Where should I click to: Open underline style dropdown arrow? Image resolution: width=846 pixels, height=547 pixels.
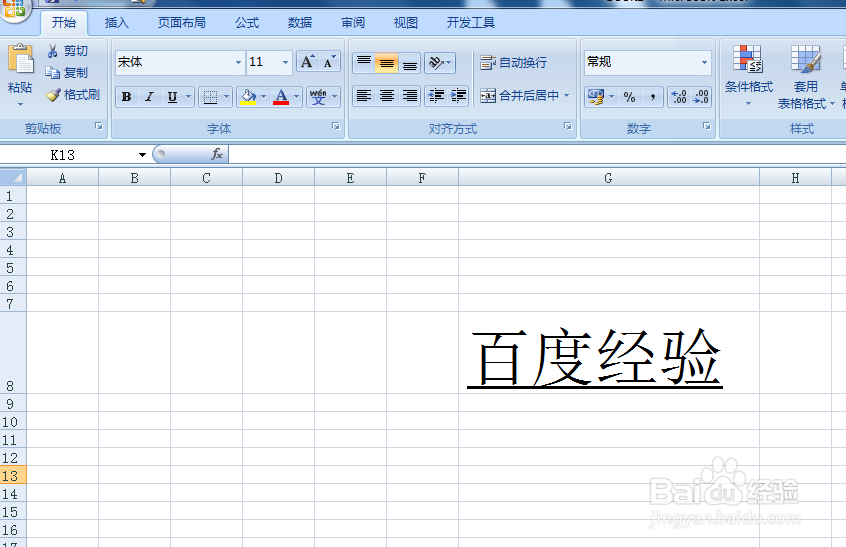pos(188,97)
